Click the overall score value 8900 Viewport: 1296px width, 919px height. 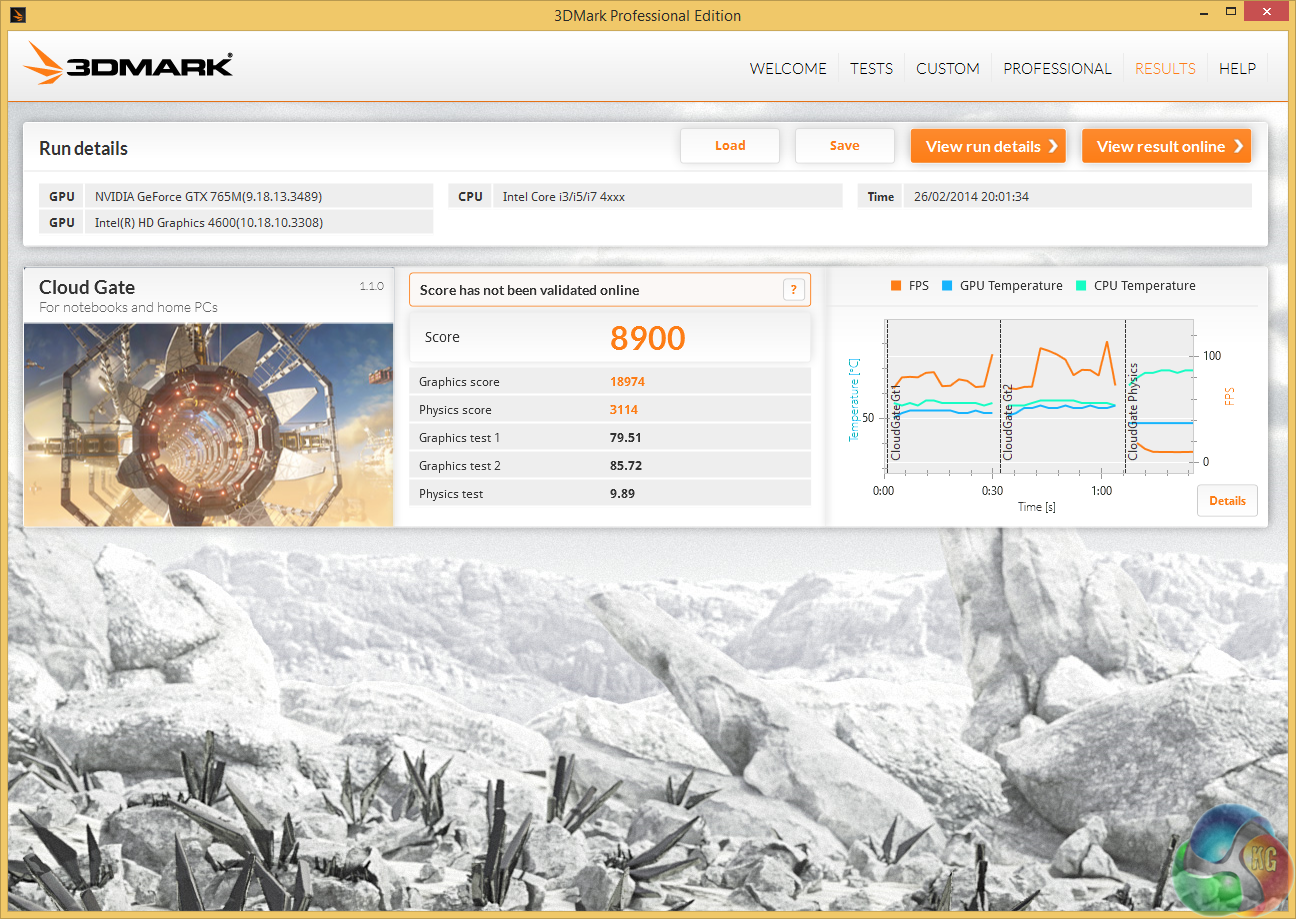click(x=648, y=338)
